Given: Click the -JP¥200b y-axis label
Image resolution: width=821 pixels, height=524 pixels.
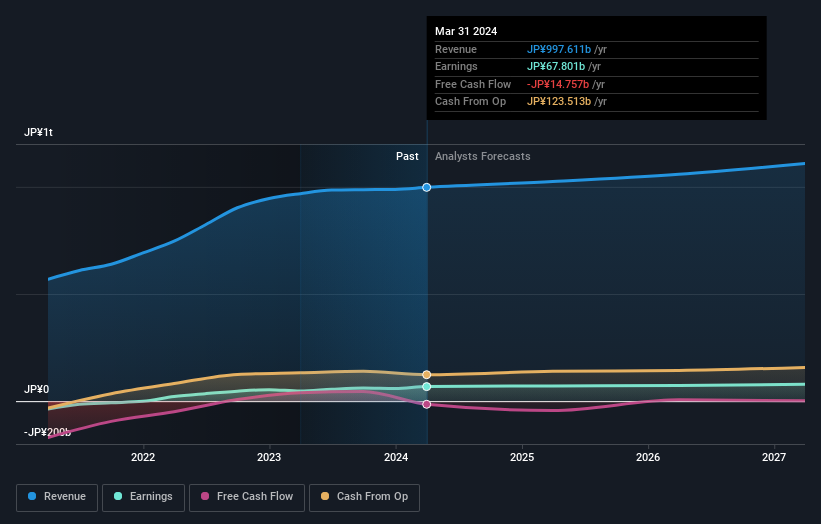Looking at the screenshot, I should pyautogui.click(x=47, y=432).
